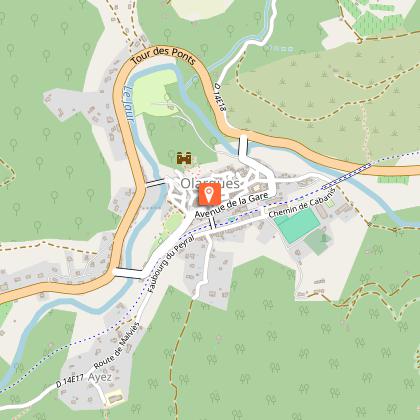Click the railway crossing on Avenue de la Gare

click(212, 222)
